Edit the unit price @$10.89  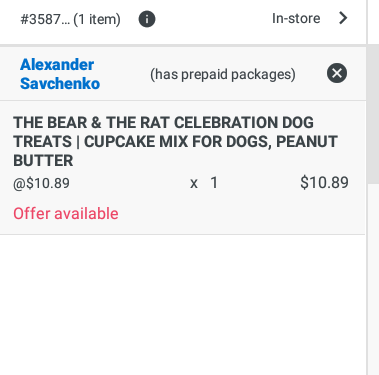(x=41, y=183)
